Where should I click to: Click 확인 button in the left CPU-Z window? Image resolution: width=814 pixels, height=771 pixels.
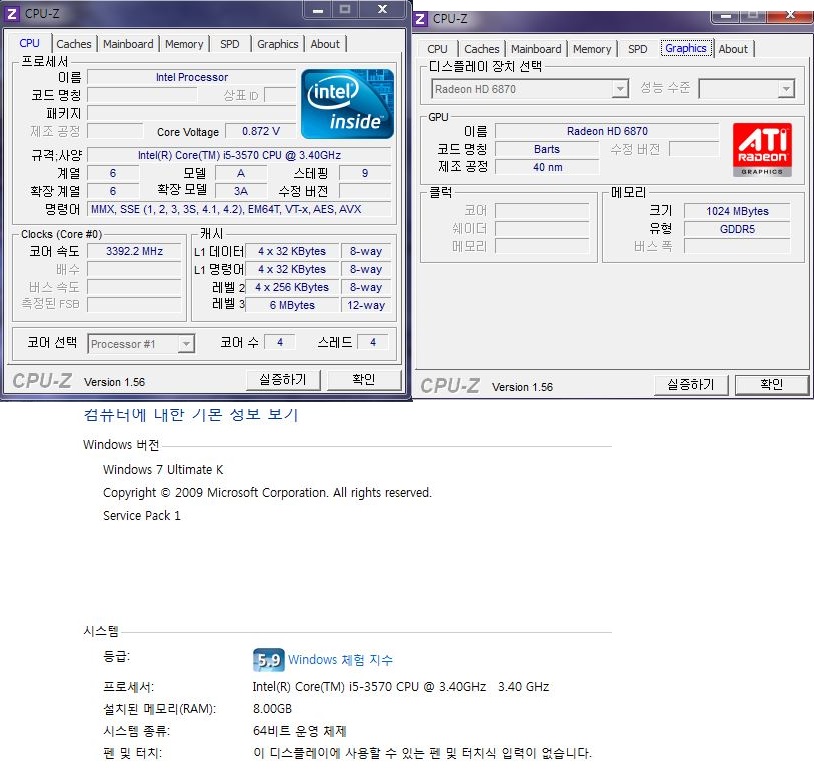tap(364, 380)
